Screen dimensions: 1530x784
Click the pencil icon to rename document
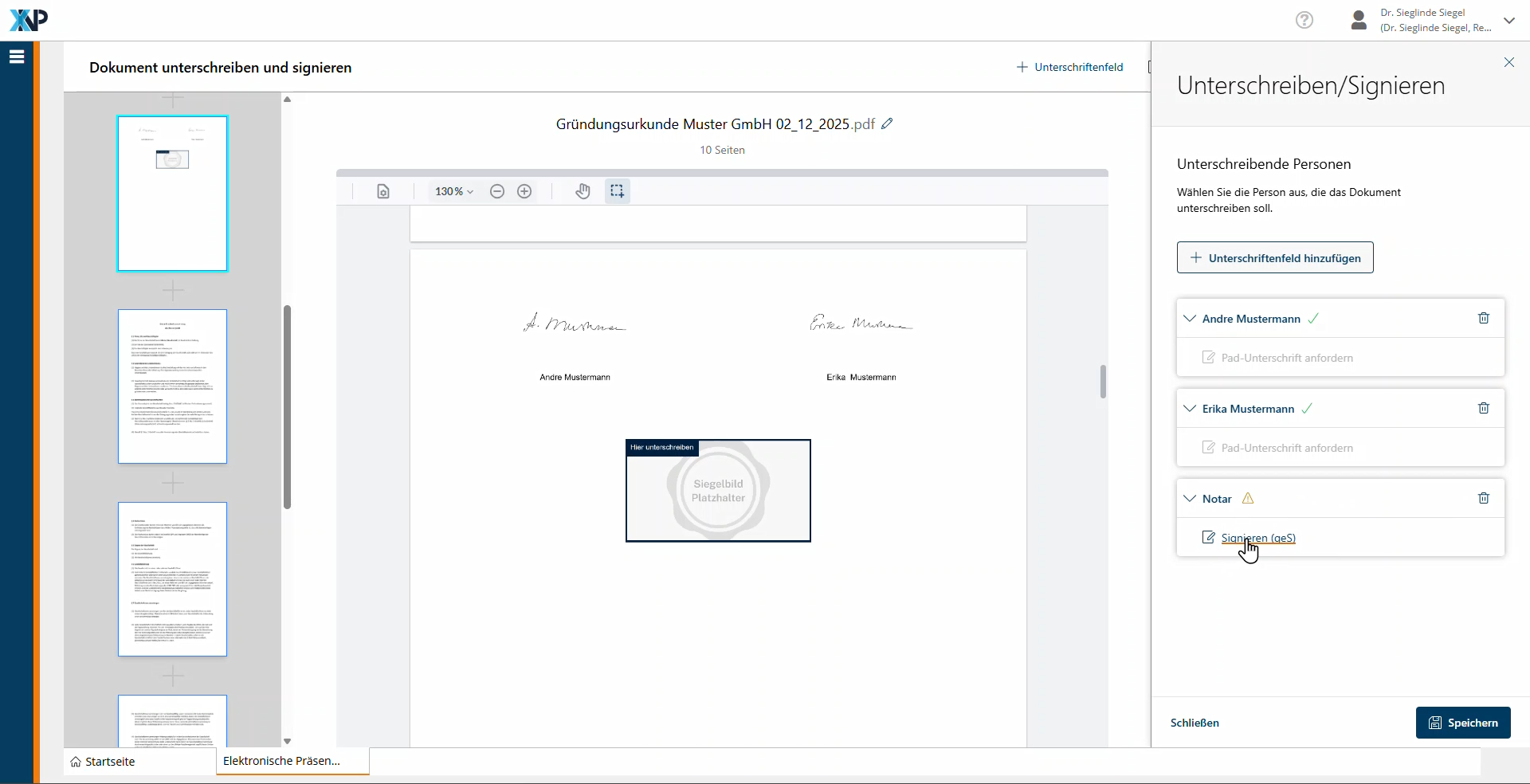click(x=887, y=123)
